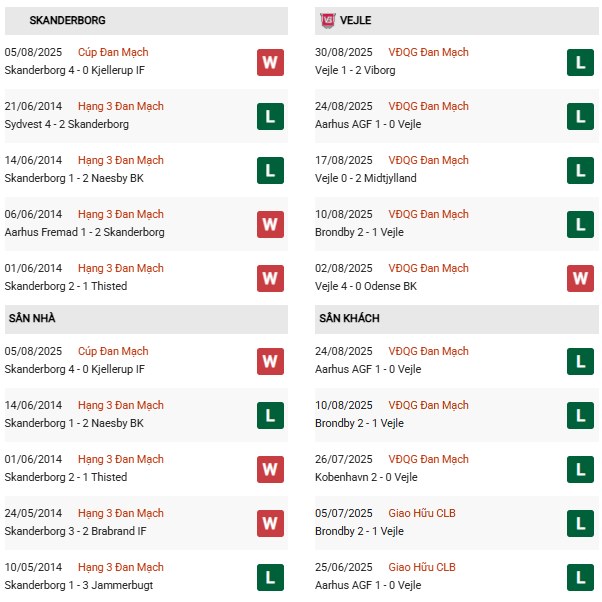
Task: Click the L badge for Sydvest 4-2 Skanderborg
Action: pos(269,116)
